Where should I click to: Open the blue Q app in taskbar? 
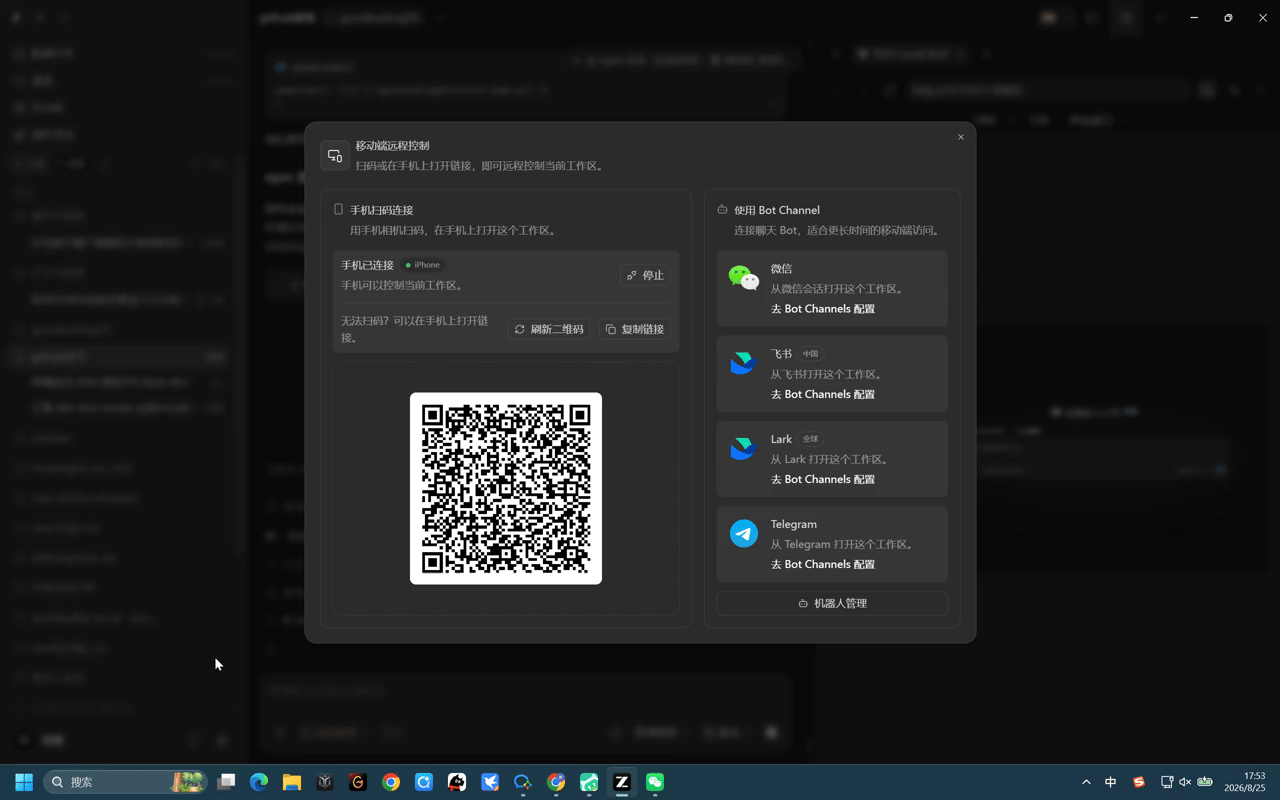(424, 782)
